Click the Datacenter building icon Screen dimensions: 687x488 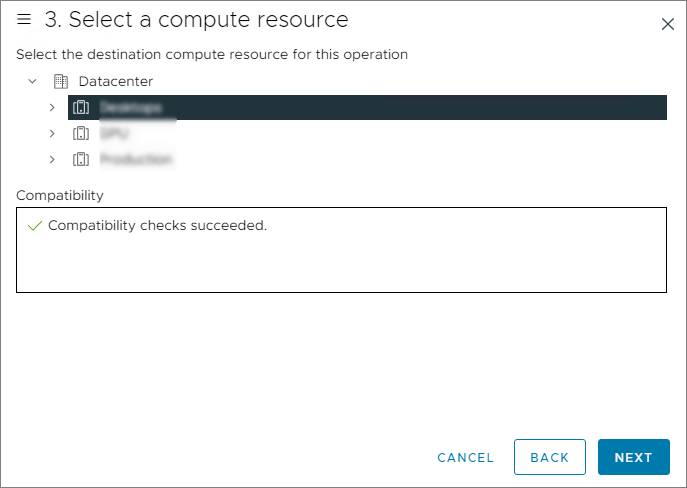(60, 81)
